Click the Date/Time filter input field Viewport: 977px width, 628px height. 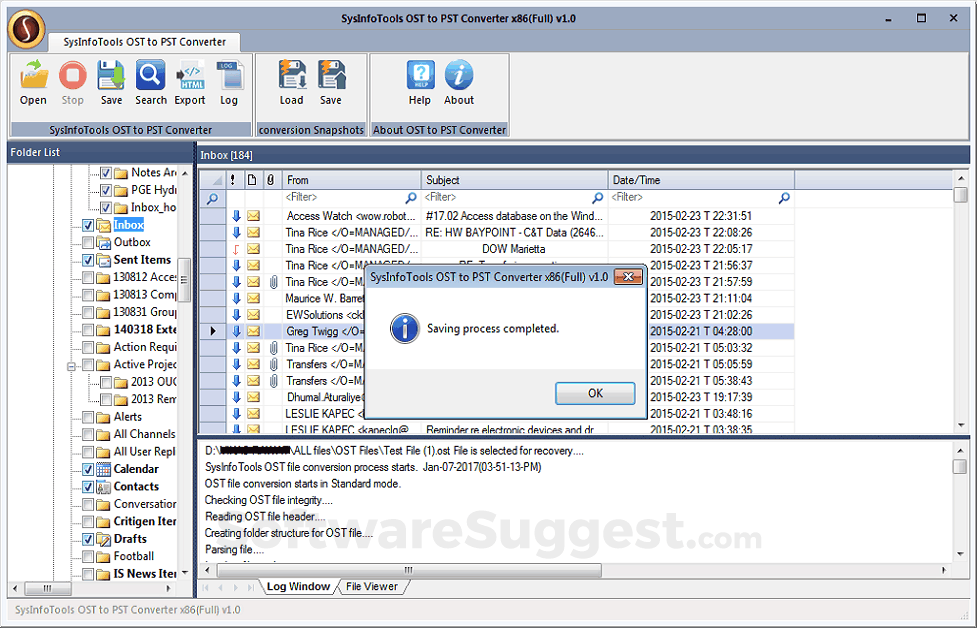(x=694, y=197)
